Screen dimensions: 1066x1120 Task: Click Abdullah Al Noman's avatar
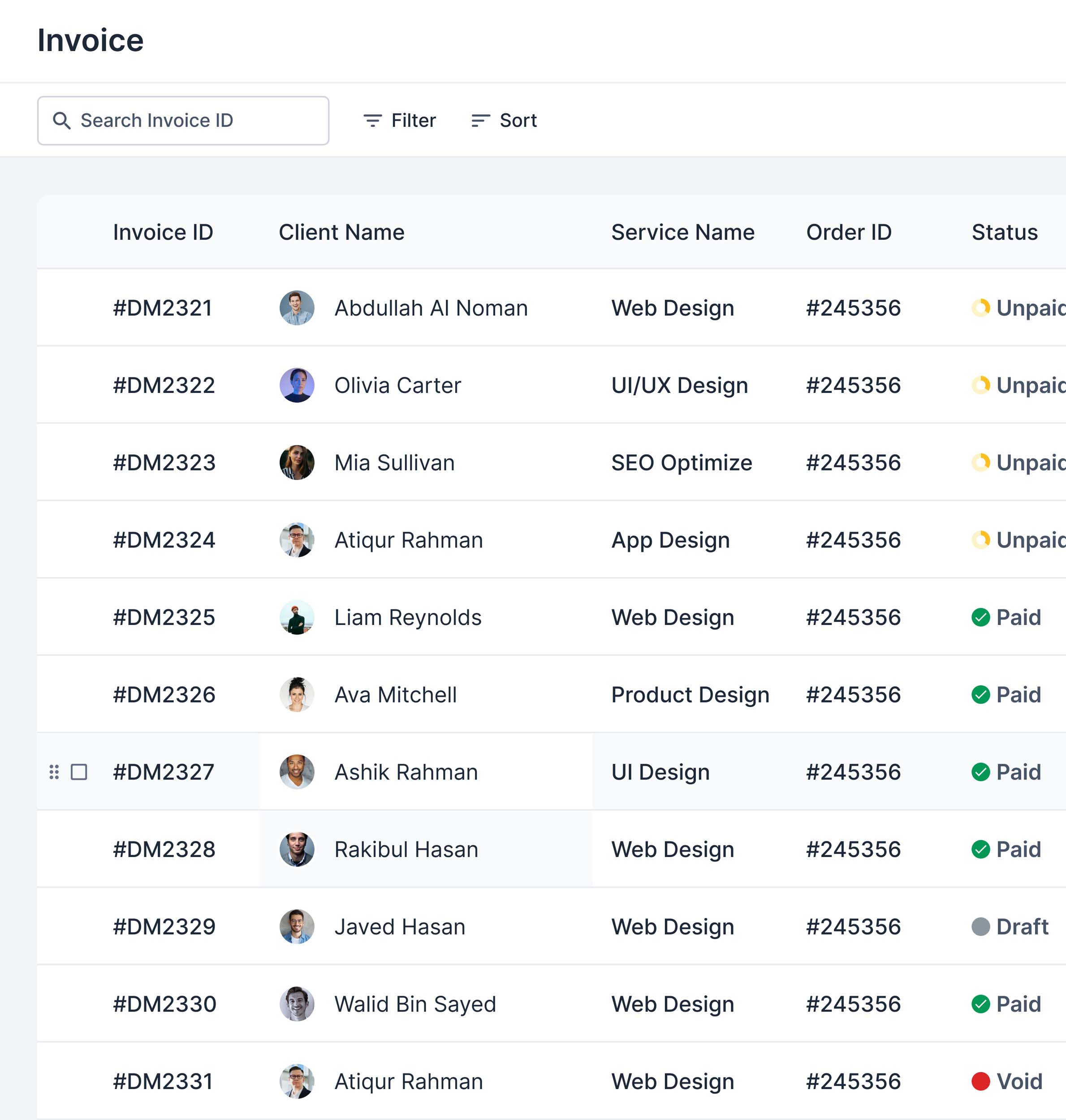pyautogui.click(x=297, y=308)
